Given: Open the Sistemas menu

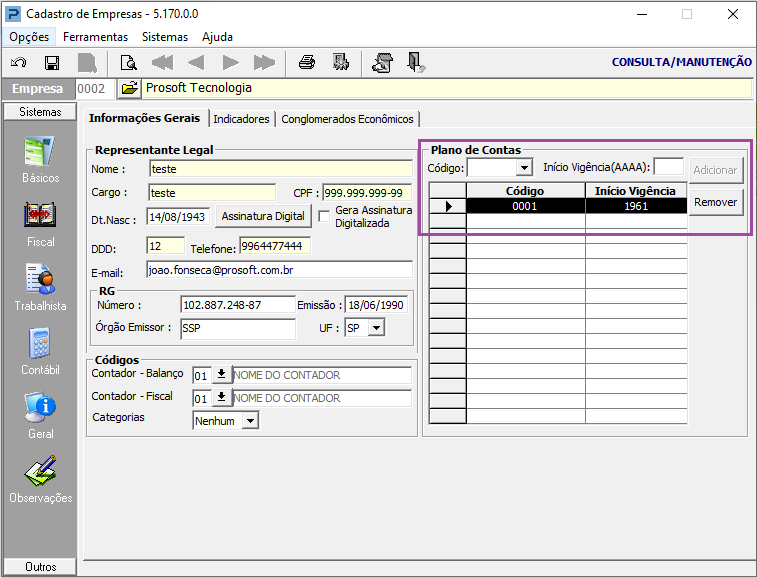Looking at the screenshot, I should tap(165, 37).
